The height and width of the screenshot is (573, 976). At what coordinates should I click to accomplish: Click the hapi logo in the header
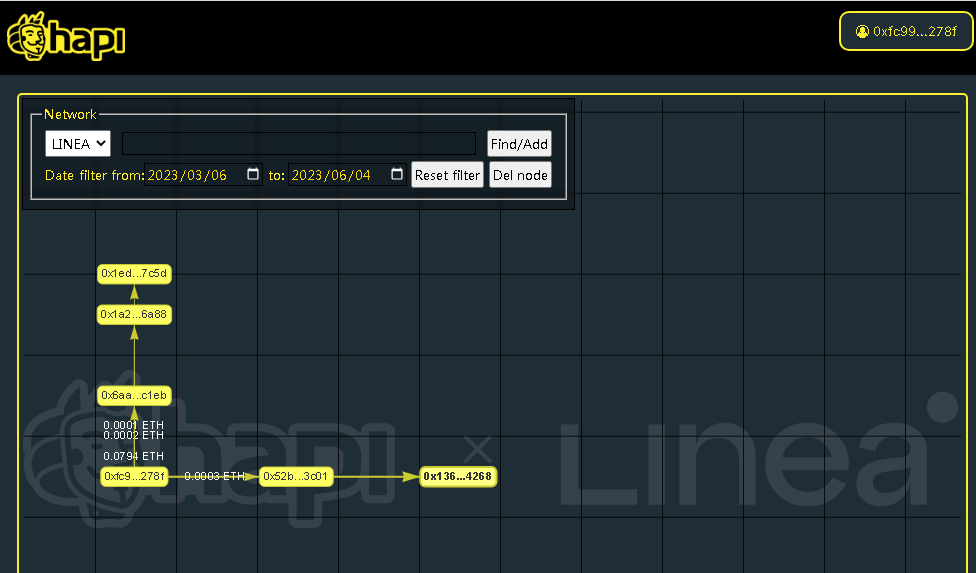pyautogui.click(x=65, y=37)
